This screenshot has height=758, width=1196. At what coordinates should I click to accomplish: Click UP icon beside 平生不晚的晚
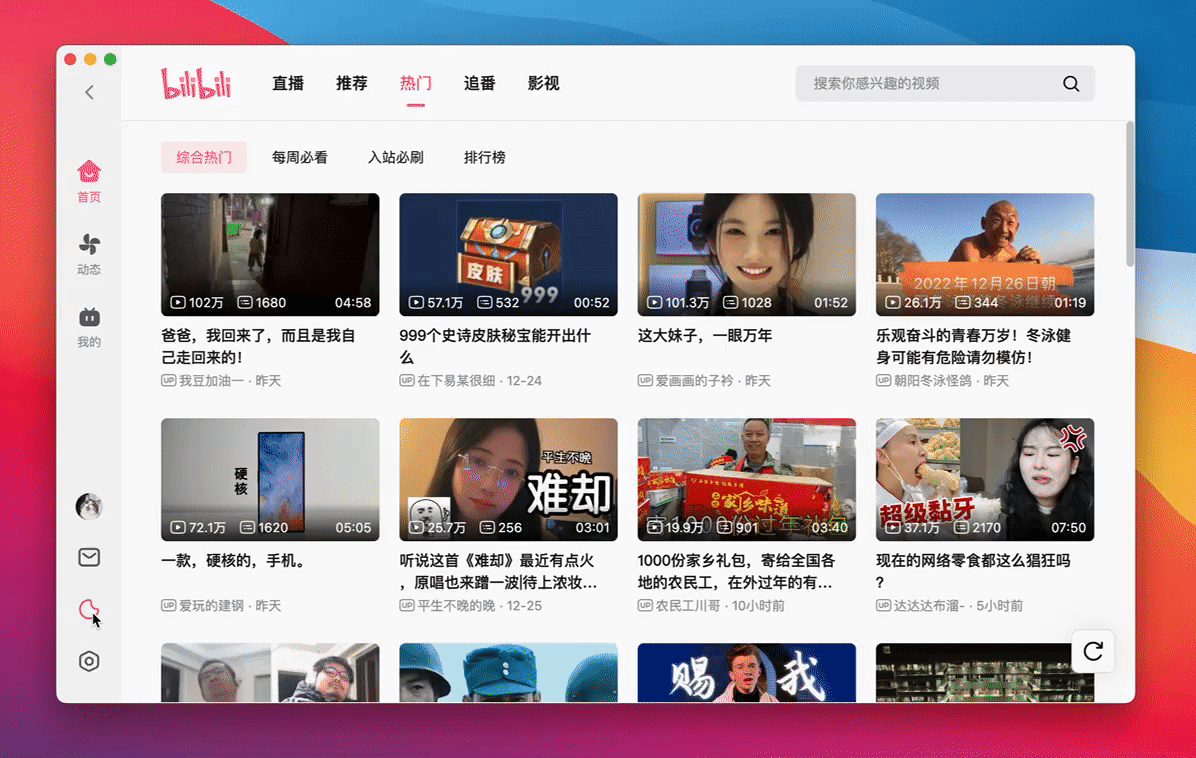(407, 605)
